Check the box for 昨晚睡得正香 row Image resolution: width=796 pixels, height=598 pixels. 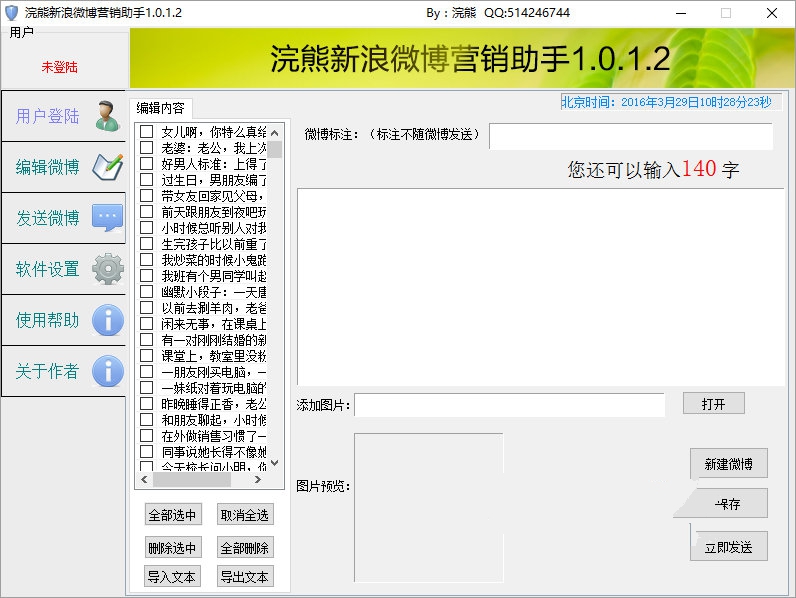147,404
